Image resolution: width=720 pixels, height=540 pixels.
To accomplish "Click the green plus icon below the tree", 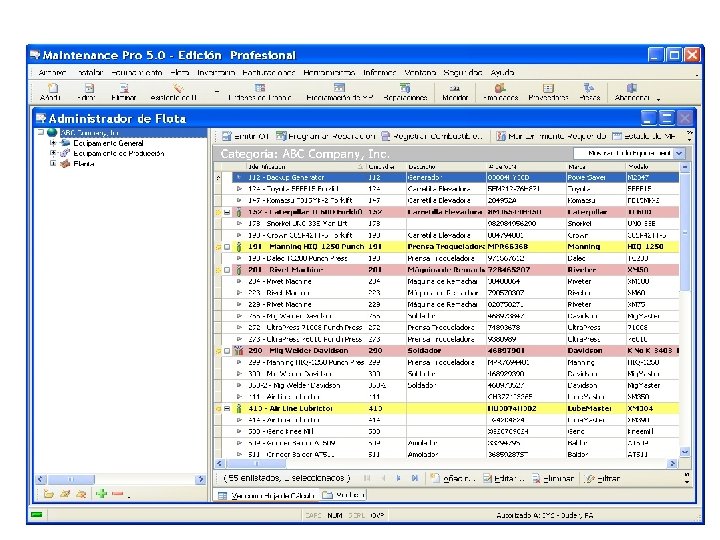I will click(101, 494).
